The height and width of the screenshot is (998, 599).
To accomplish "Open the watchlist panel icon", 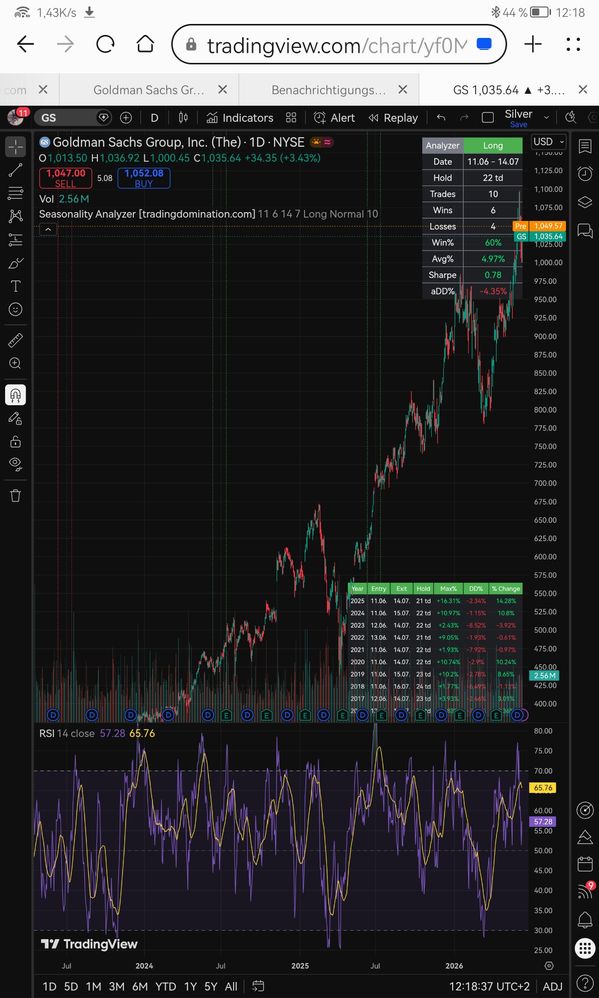I will click(584, 147).
